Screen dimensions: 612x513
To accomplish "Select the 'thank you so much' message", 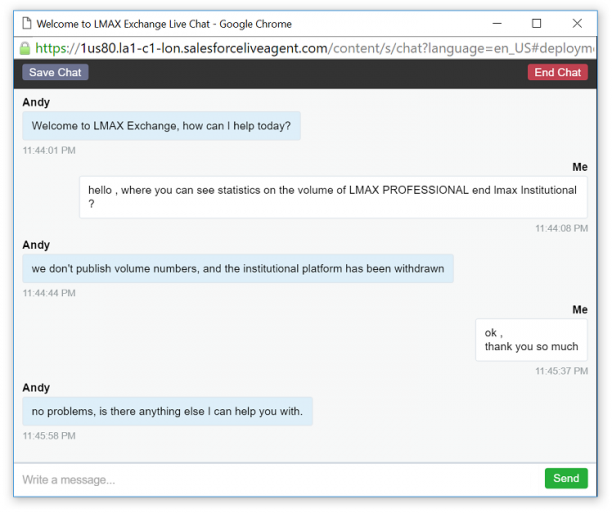I will (x=531, y=340).
